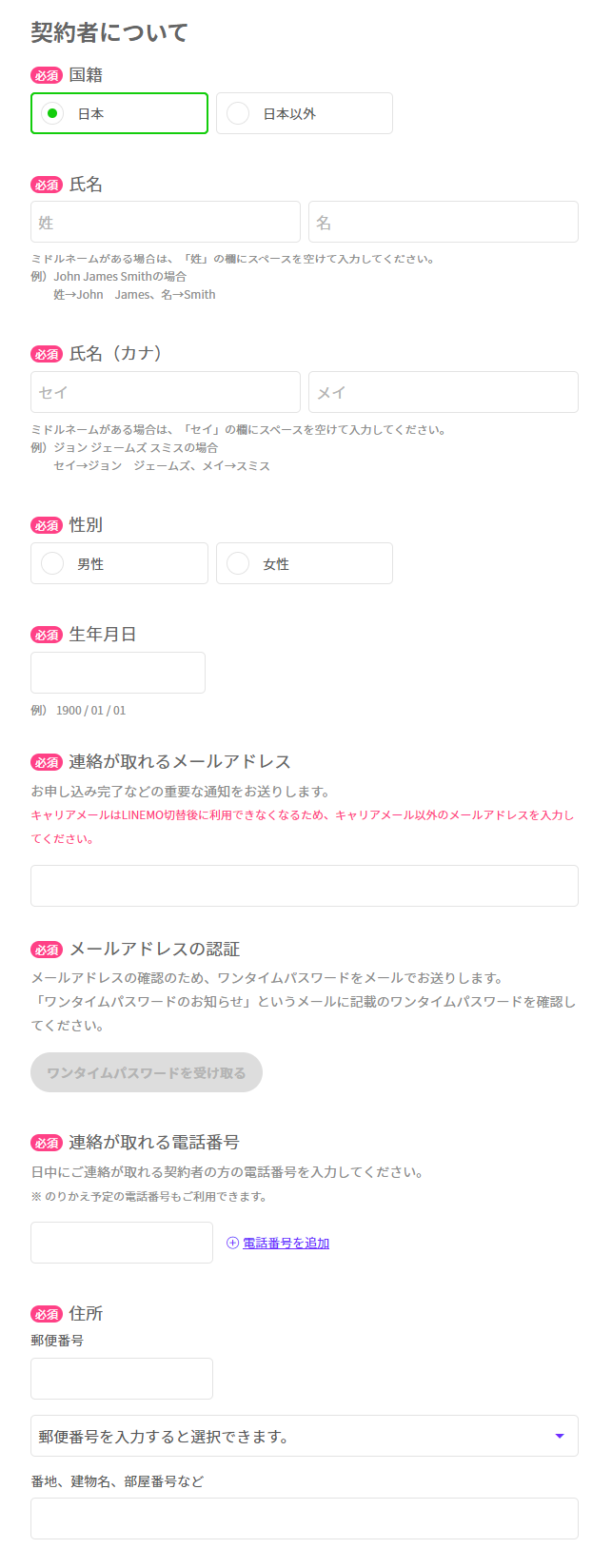This screenshot has width=612, height=1568.
Task: Click the email address input field
Action: 305,885
